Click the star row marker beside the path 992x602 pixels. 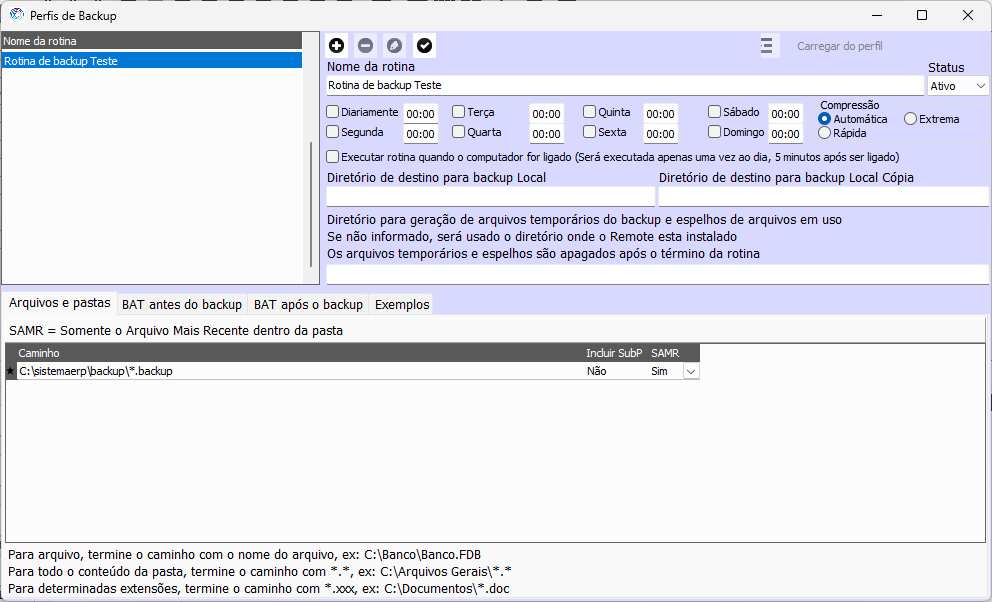coord(10,371)
